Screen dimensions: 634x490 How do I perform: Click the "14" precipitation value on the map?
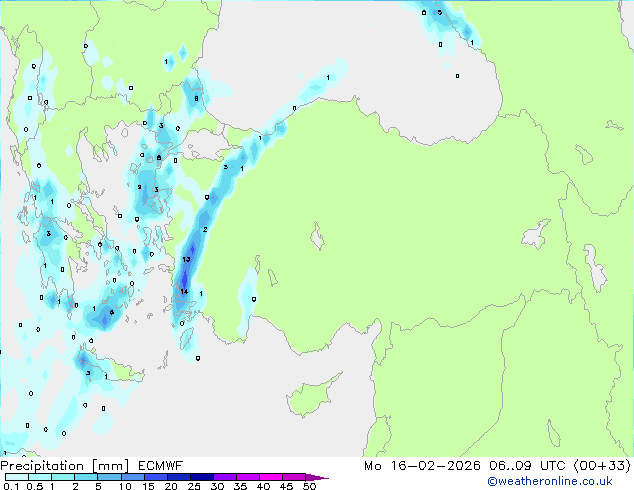click(184, 291)
